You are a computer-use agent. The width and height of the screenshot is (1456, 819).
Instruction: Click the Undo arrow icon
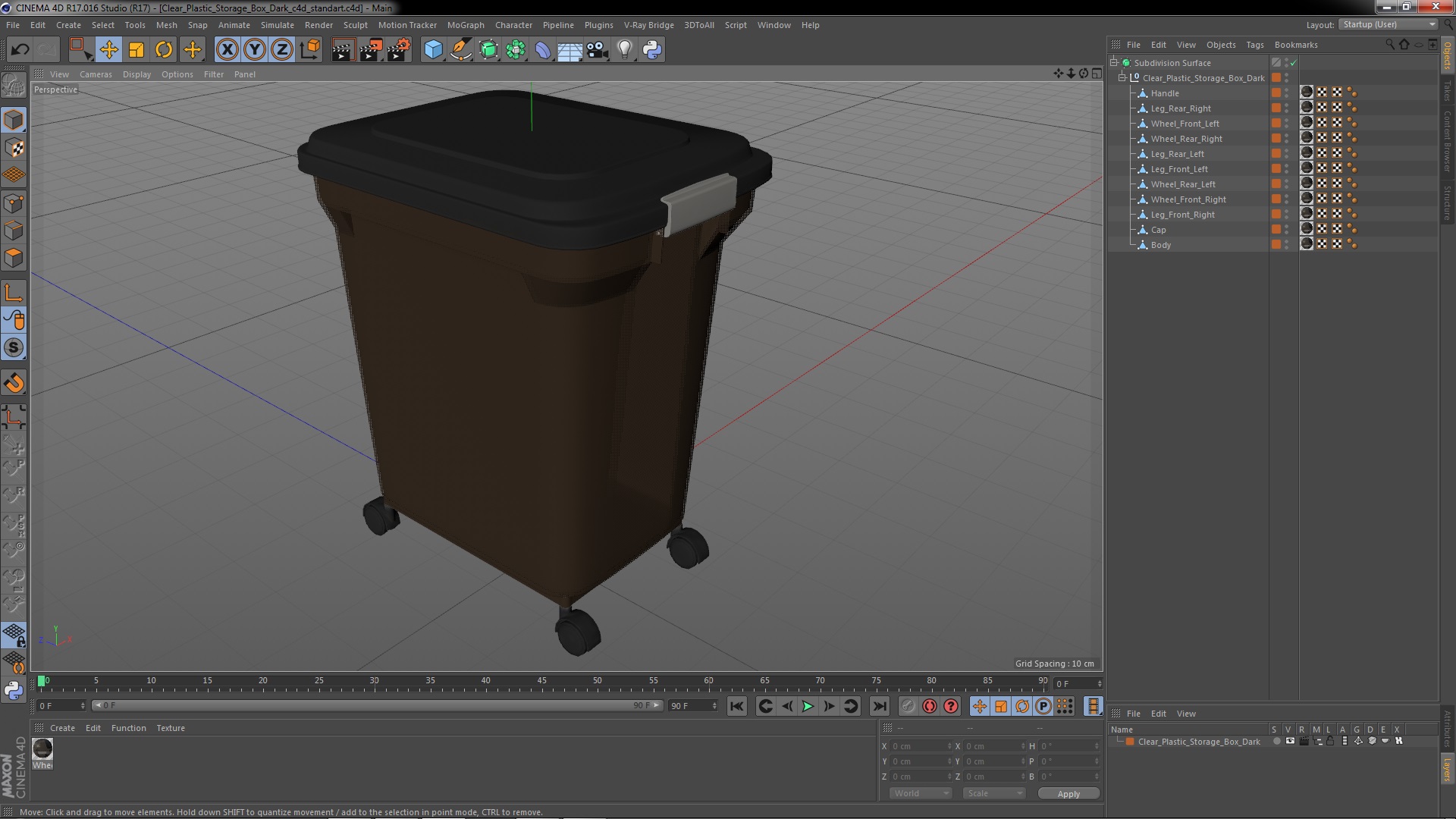pyautogui.click(x=20, y=50)
